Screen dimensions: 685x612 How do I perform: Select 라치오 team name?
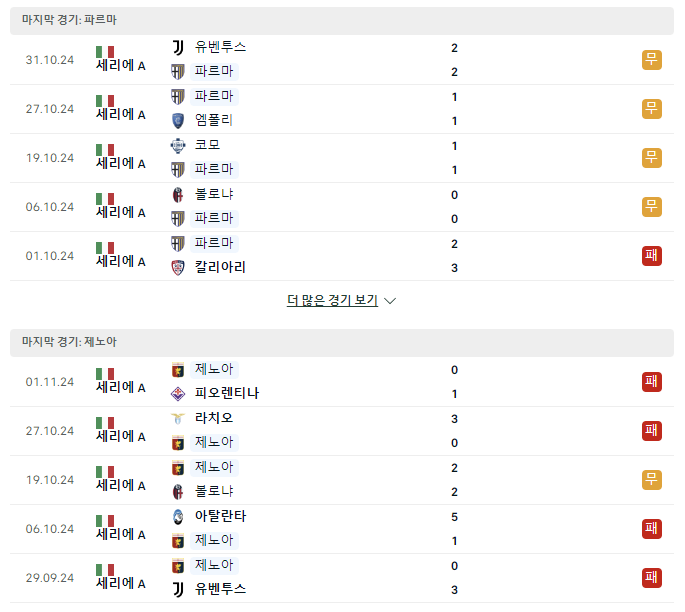pyautogui.click(x=214, y=418)
